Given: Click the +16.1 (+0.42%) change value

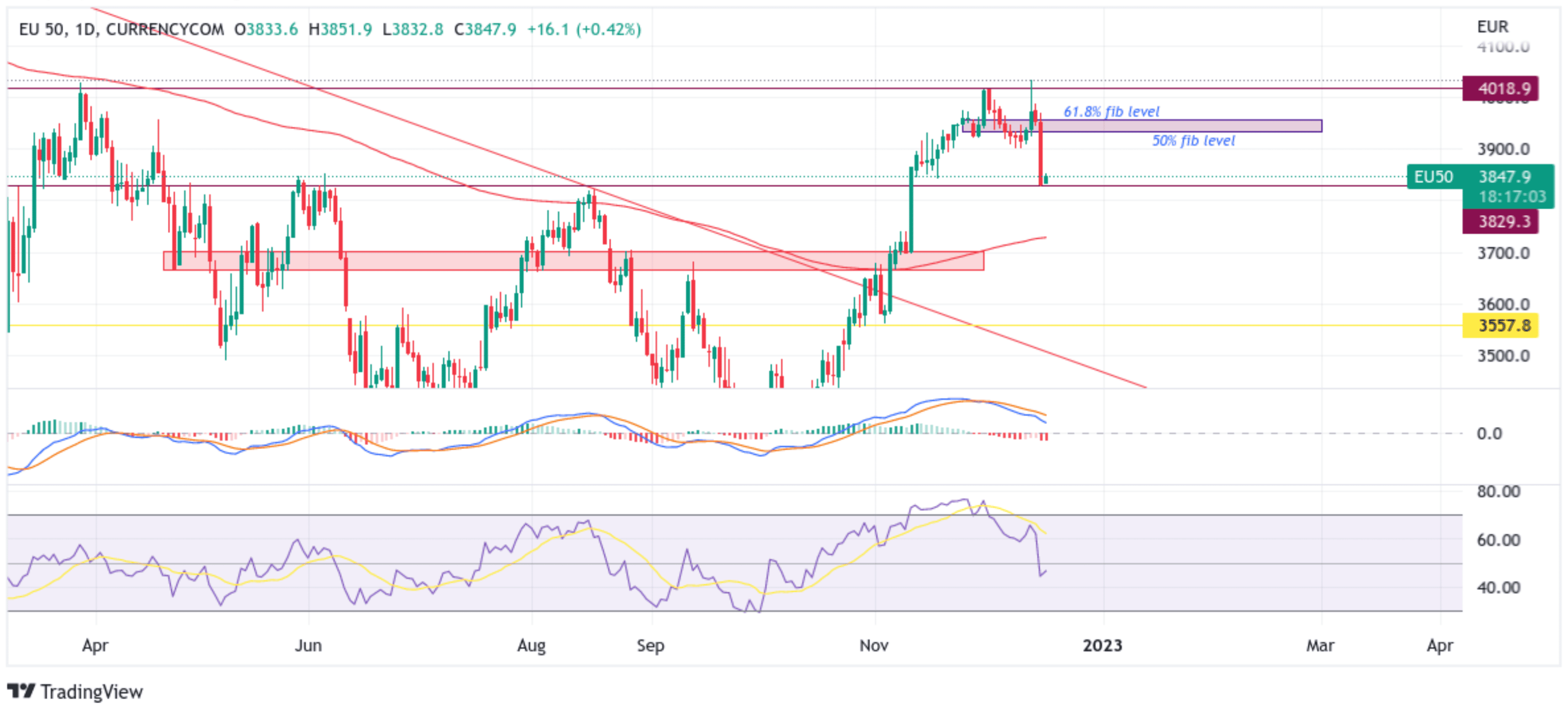Looking at the screenshot, I should tap(585, 29).
